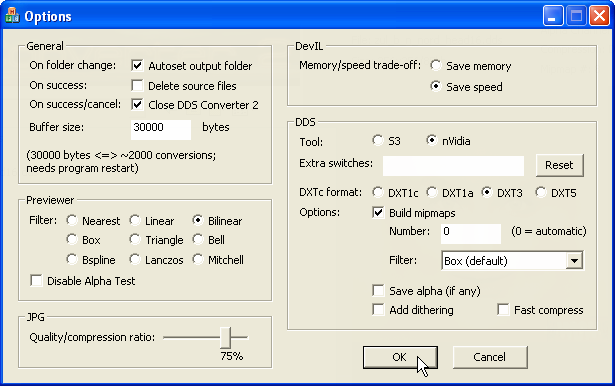
Task: Select the Nearest preview filter
Action: tap(72, 220)
